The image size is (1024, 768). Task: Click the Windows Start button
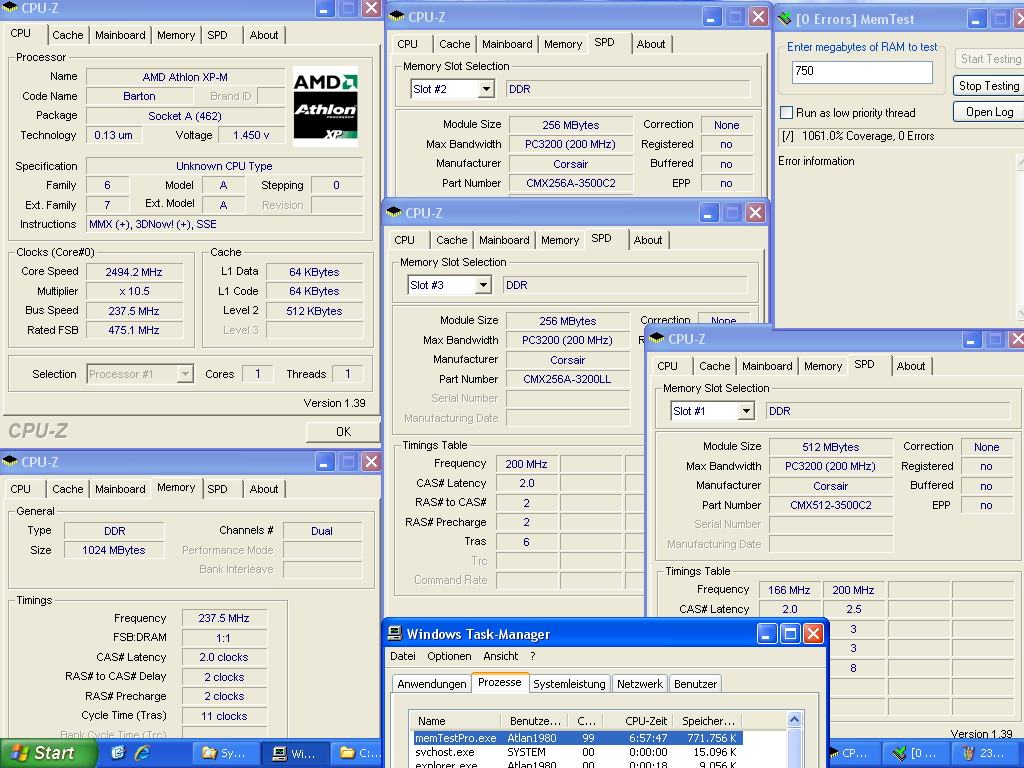[47, 753]
